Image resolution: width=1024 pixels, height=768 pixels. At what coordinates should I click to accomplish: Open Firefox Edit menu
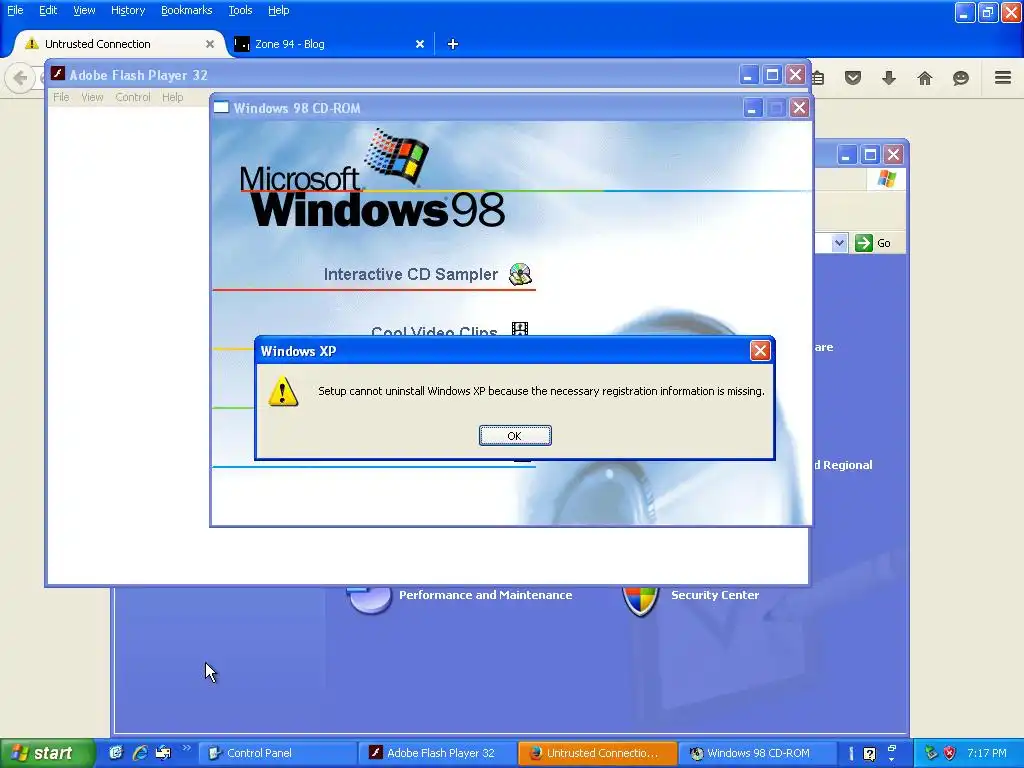coord(48,10)
